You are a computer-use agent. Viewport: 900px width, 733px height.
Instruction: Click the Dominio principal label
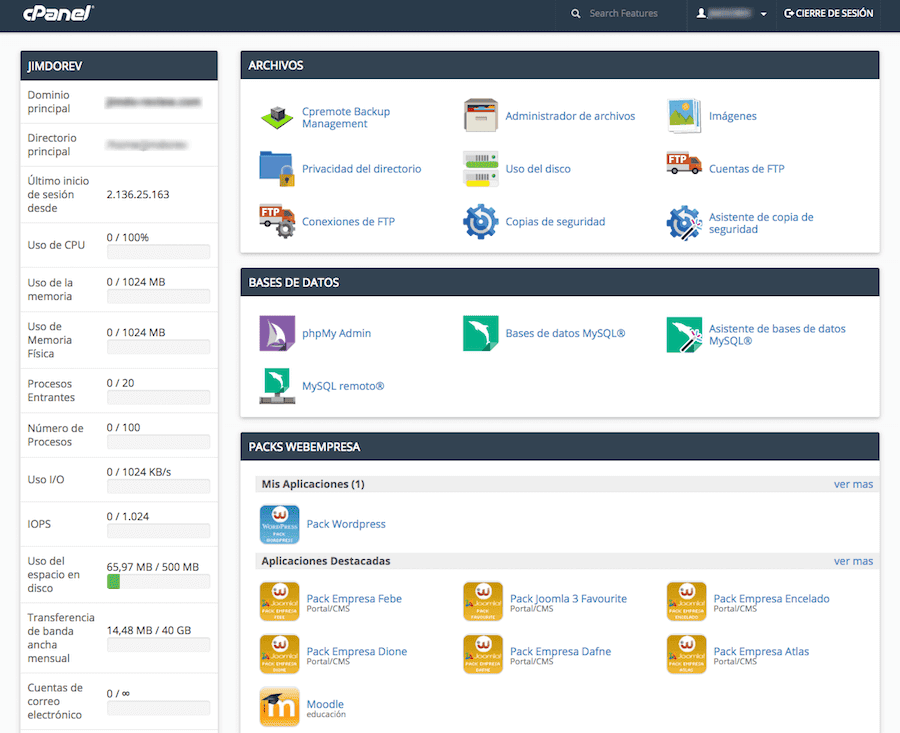49,102
